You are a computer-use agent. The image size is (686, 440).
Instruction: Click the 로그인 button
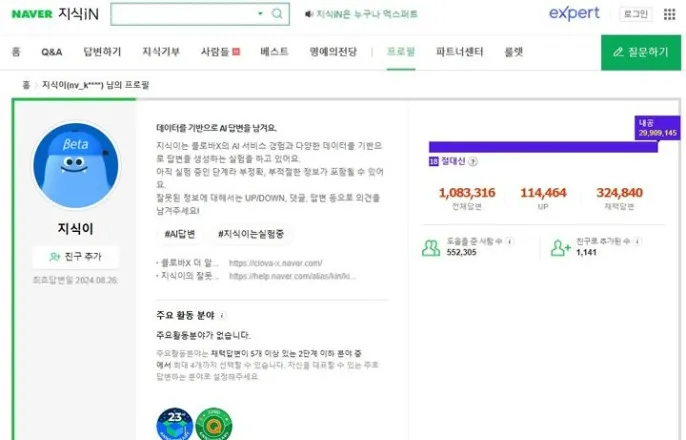point(636,14)
